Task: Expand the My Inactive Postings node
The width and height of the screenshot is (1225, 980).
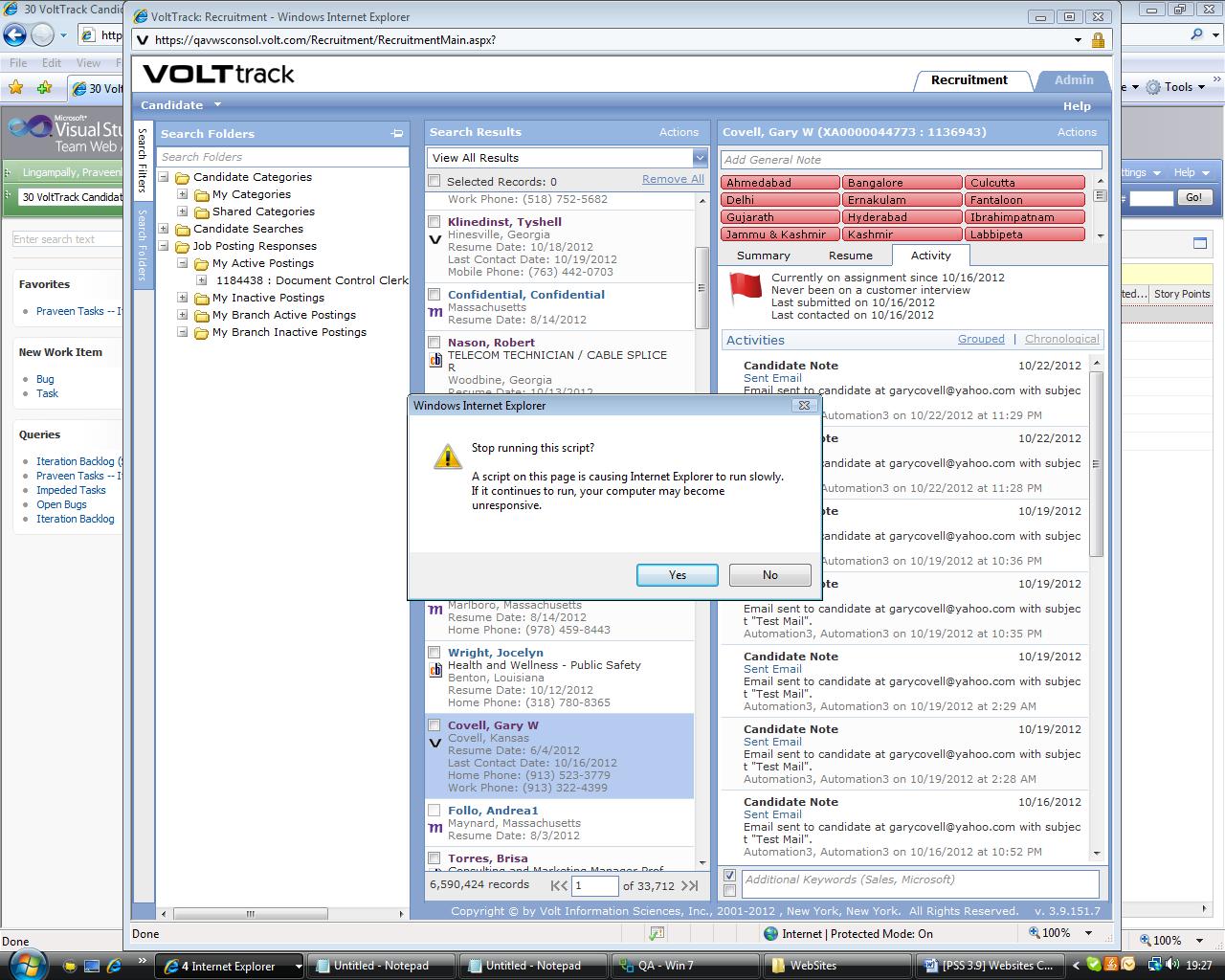Action: point(183,298)
